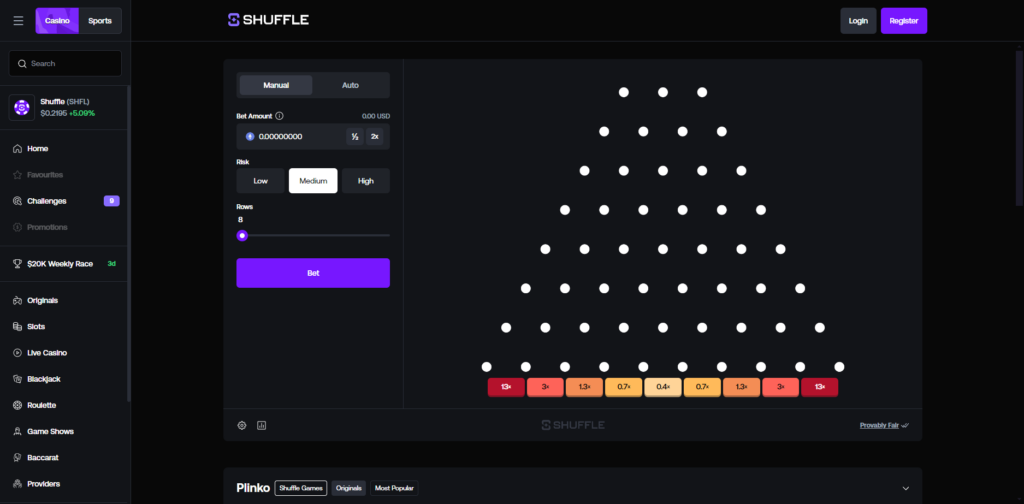Click the Provably Fair checkmark icon
This screenshot has height=504, width=1024.
pyautogui.click(x=905, y=426)
